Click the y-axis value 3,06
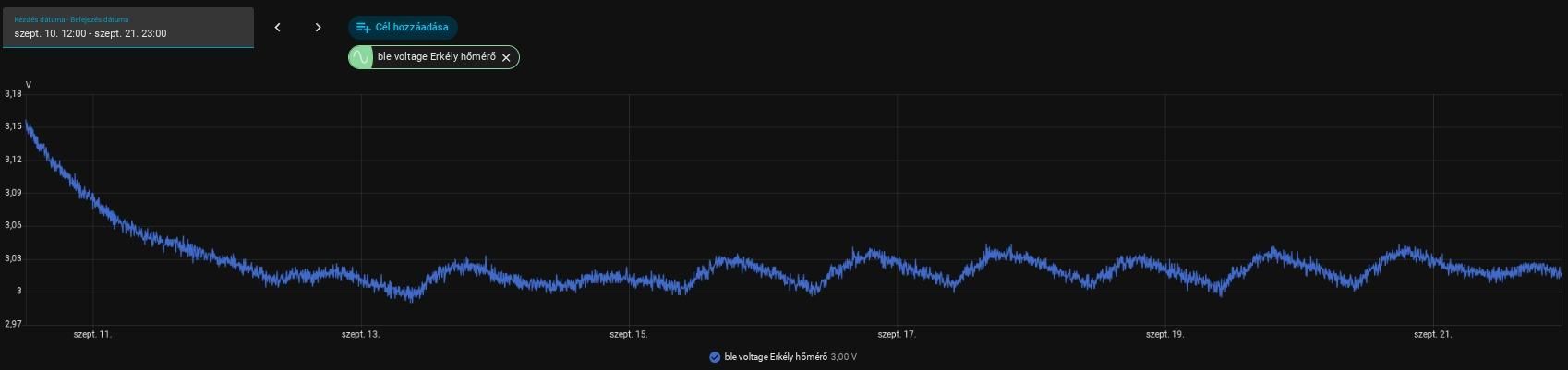1568x370 pixels. click(13, 225)
